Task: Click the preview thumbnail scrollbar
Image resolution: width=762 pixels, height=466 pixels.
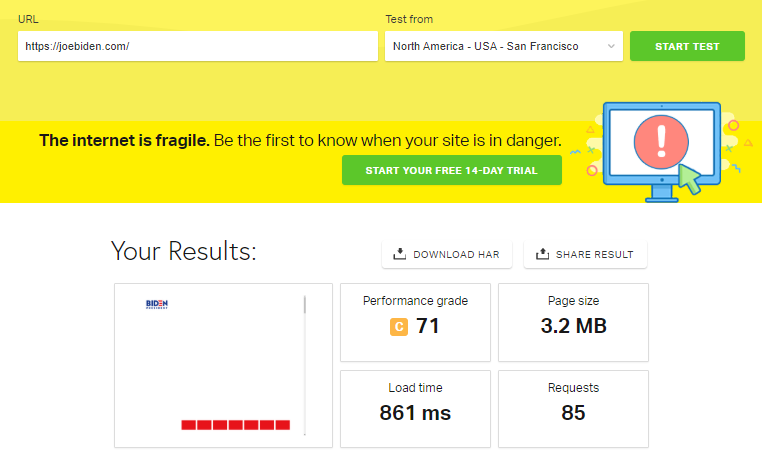Action: point(305,365)
